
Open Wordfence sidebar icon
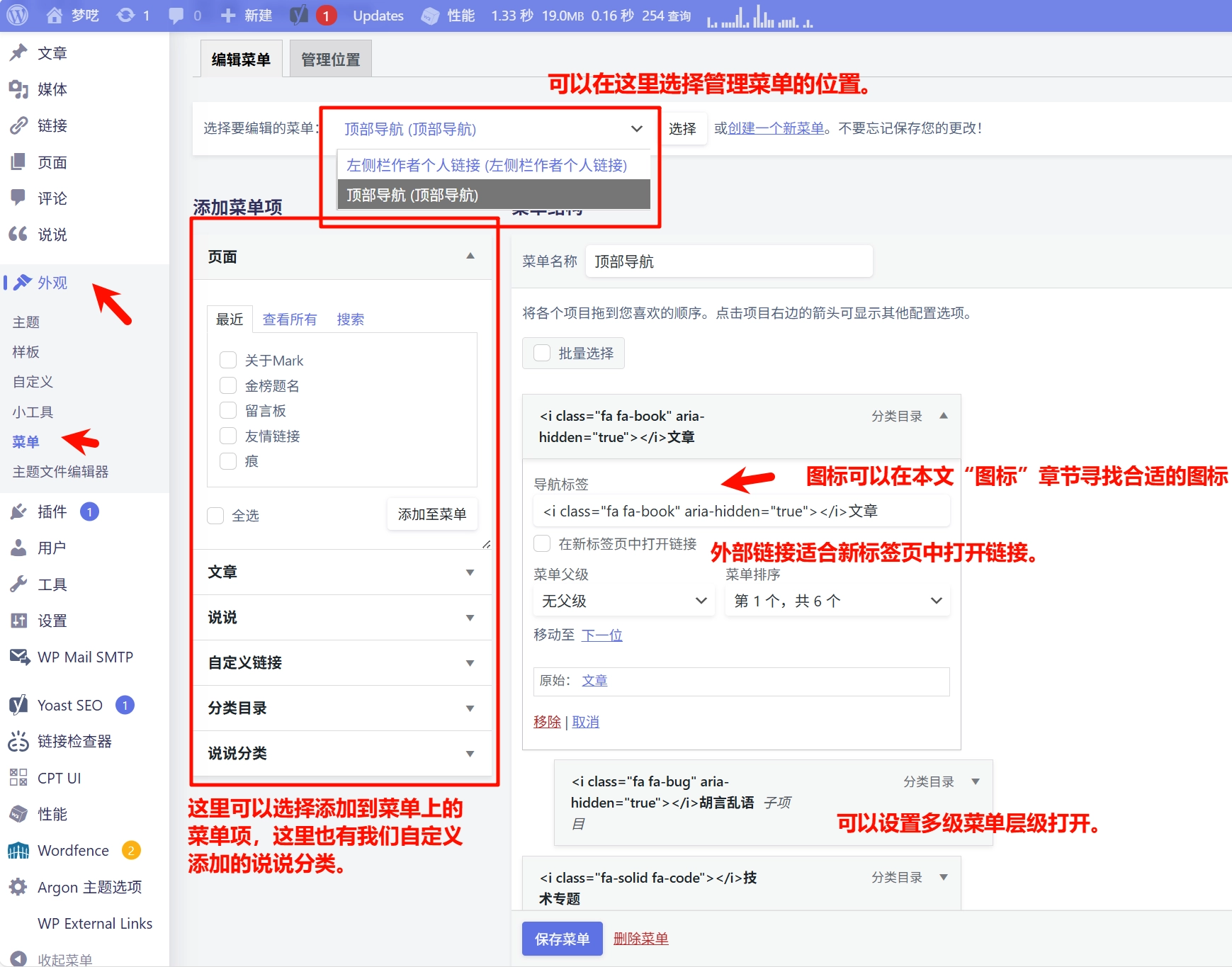coord(18,850)
